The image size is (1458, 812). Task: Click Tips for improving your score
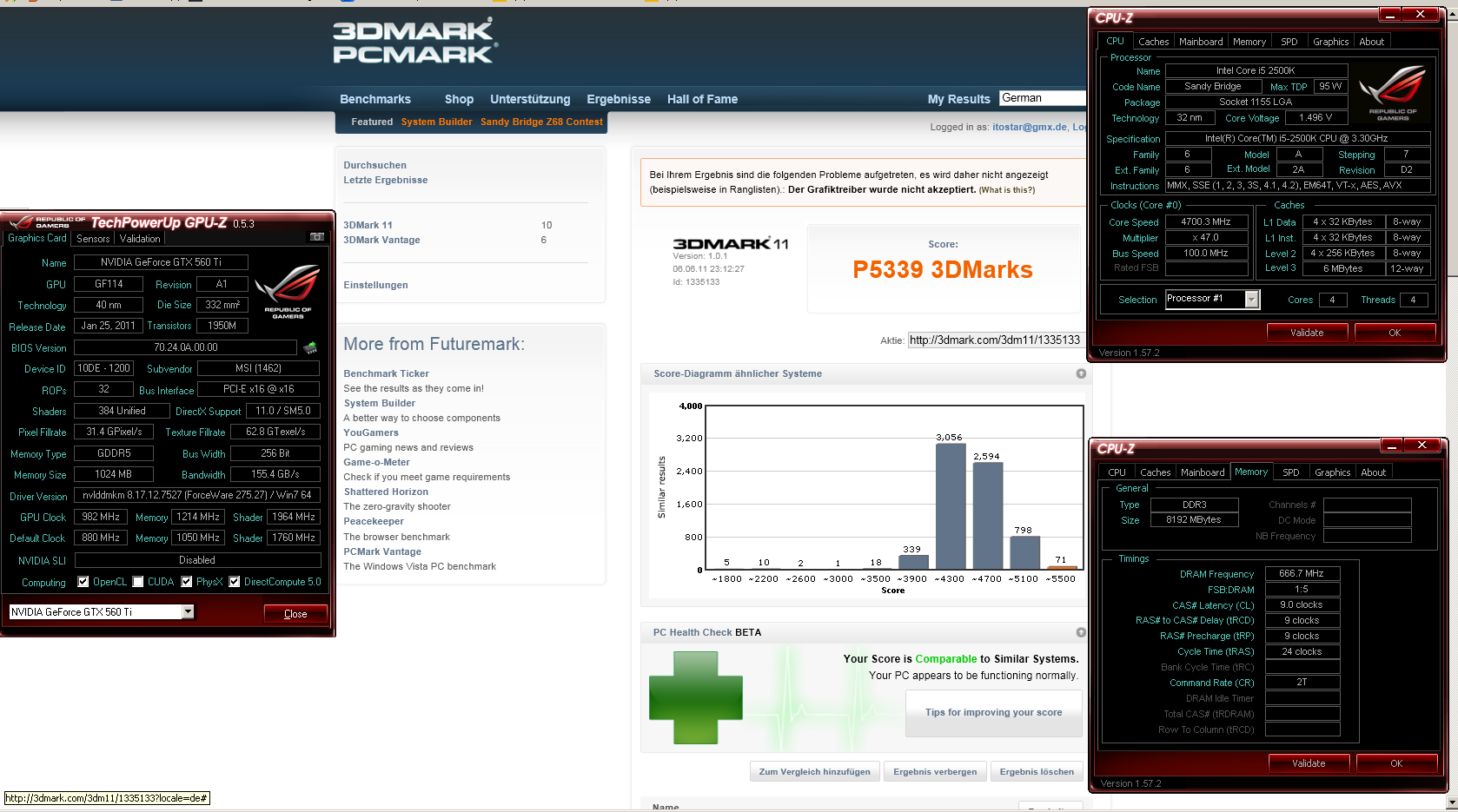coord(994,712)
